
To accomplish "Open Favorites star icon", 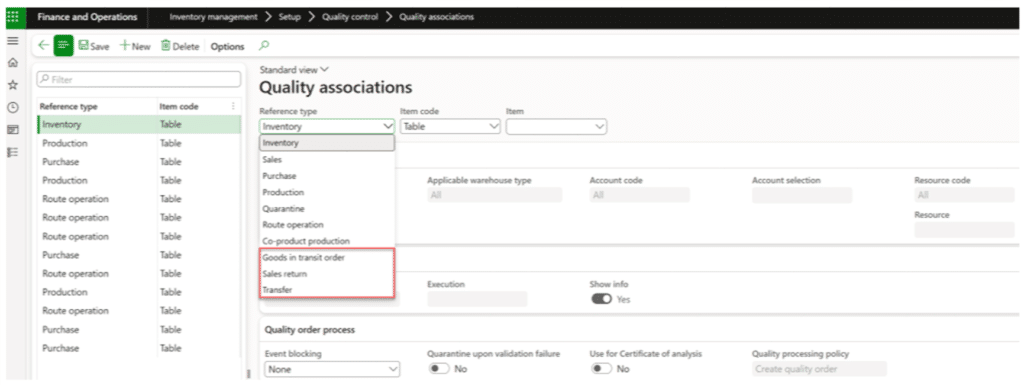I will point(12,85).
